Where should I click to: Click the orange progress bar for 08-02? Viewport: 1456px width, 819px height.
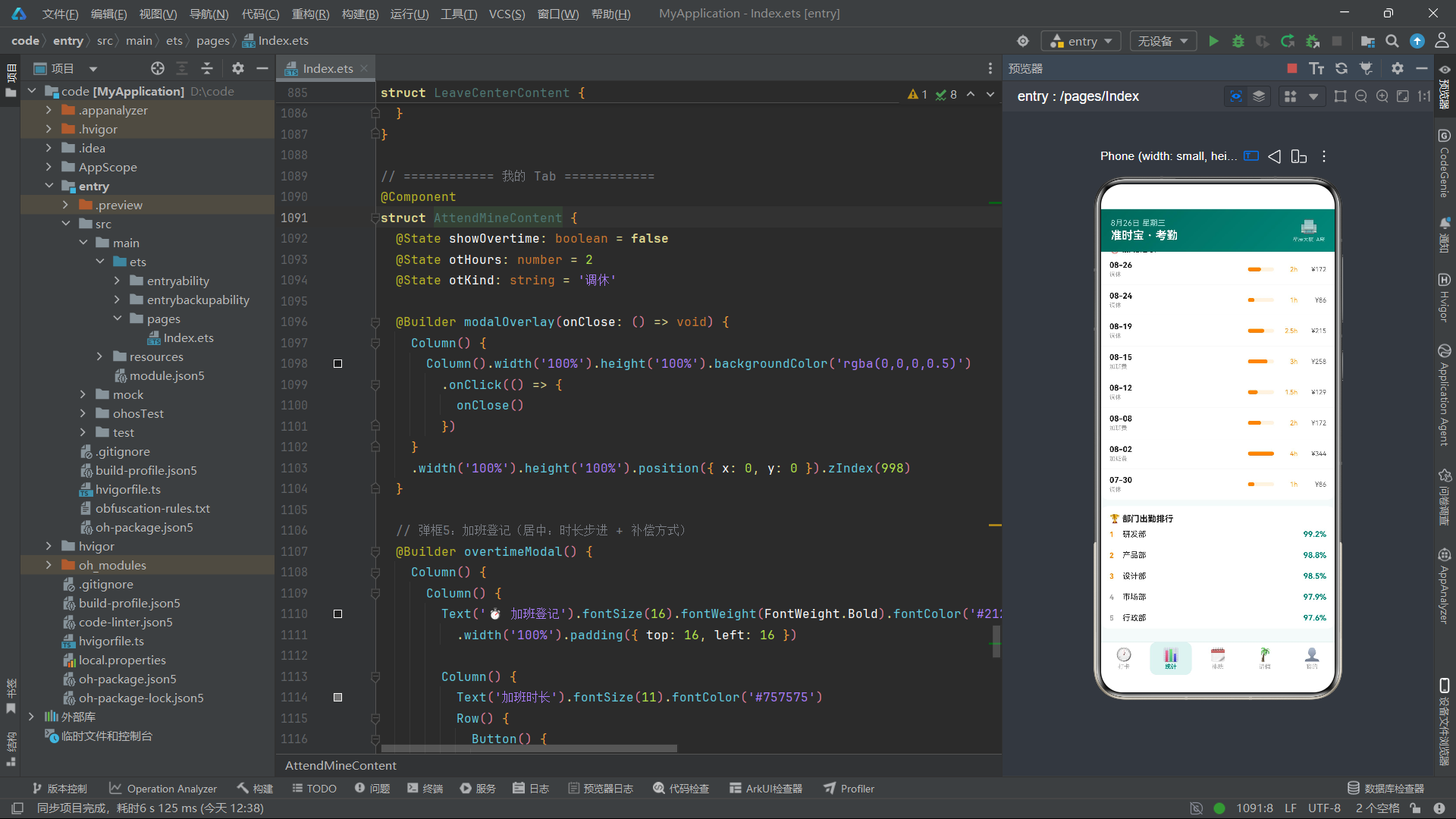(1261, 453)
